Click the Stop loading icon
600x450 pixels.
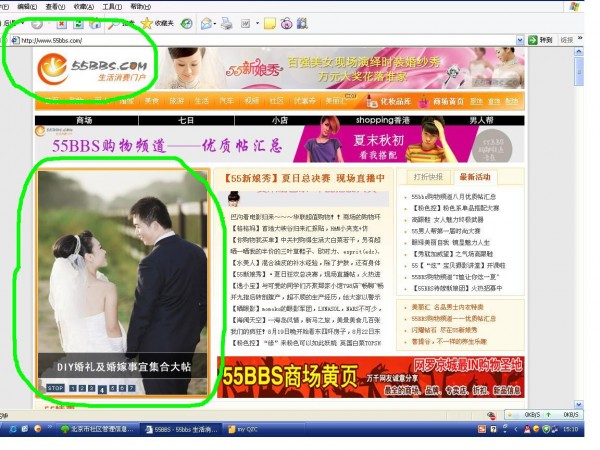(62, 24)
